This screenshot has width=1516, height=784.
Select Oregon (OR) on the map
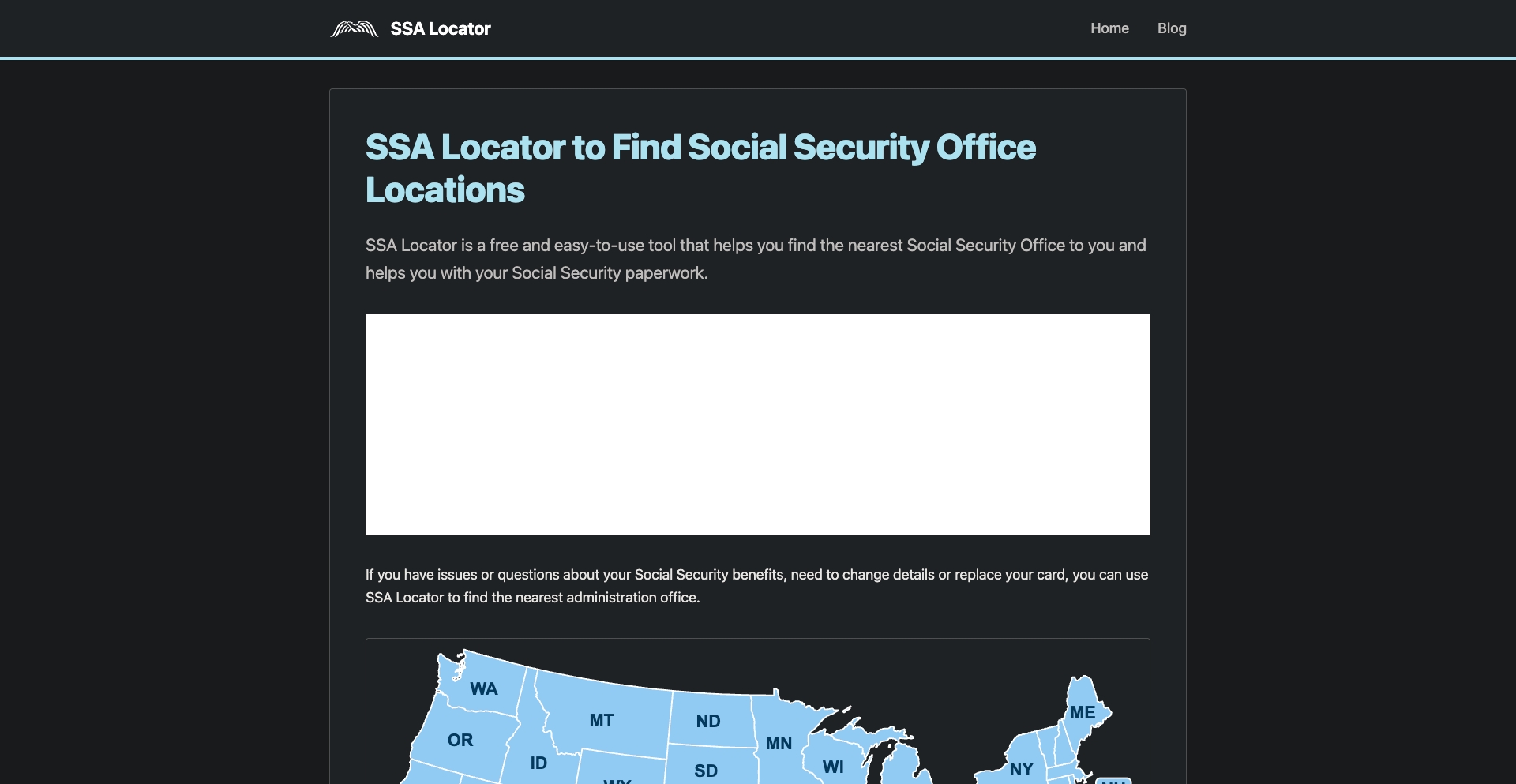pos(460,740)
